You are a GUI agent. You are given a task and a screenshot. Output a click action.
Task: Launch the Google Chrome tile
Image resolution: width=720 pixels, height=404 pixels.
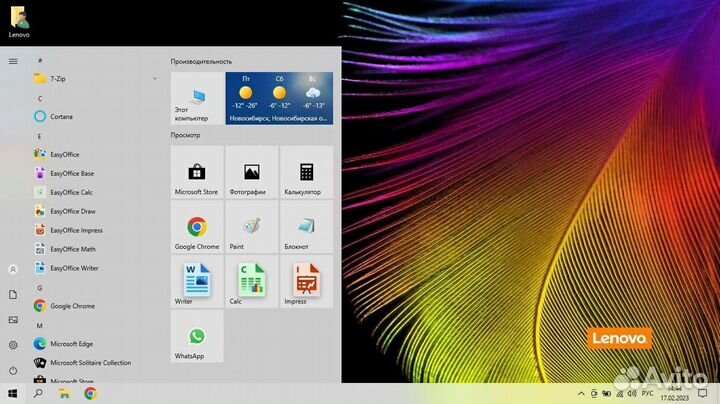197,227
